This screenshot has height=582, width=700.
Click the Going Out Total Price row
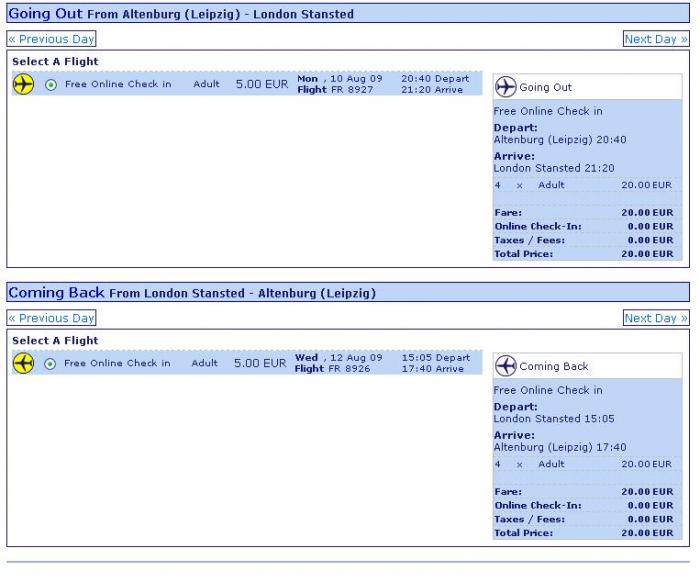pos(584,254)
